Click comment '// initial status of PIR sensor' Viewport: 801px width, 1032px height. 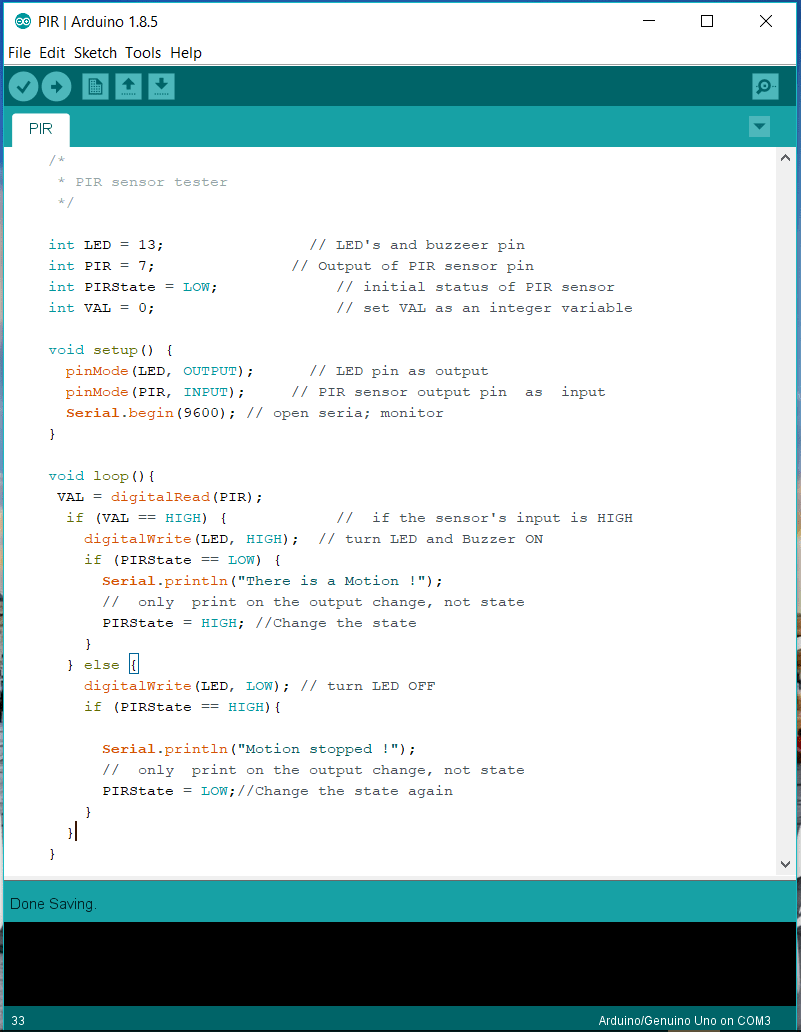coord(475,287)
